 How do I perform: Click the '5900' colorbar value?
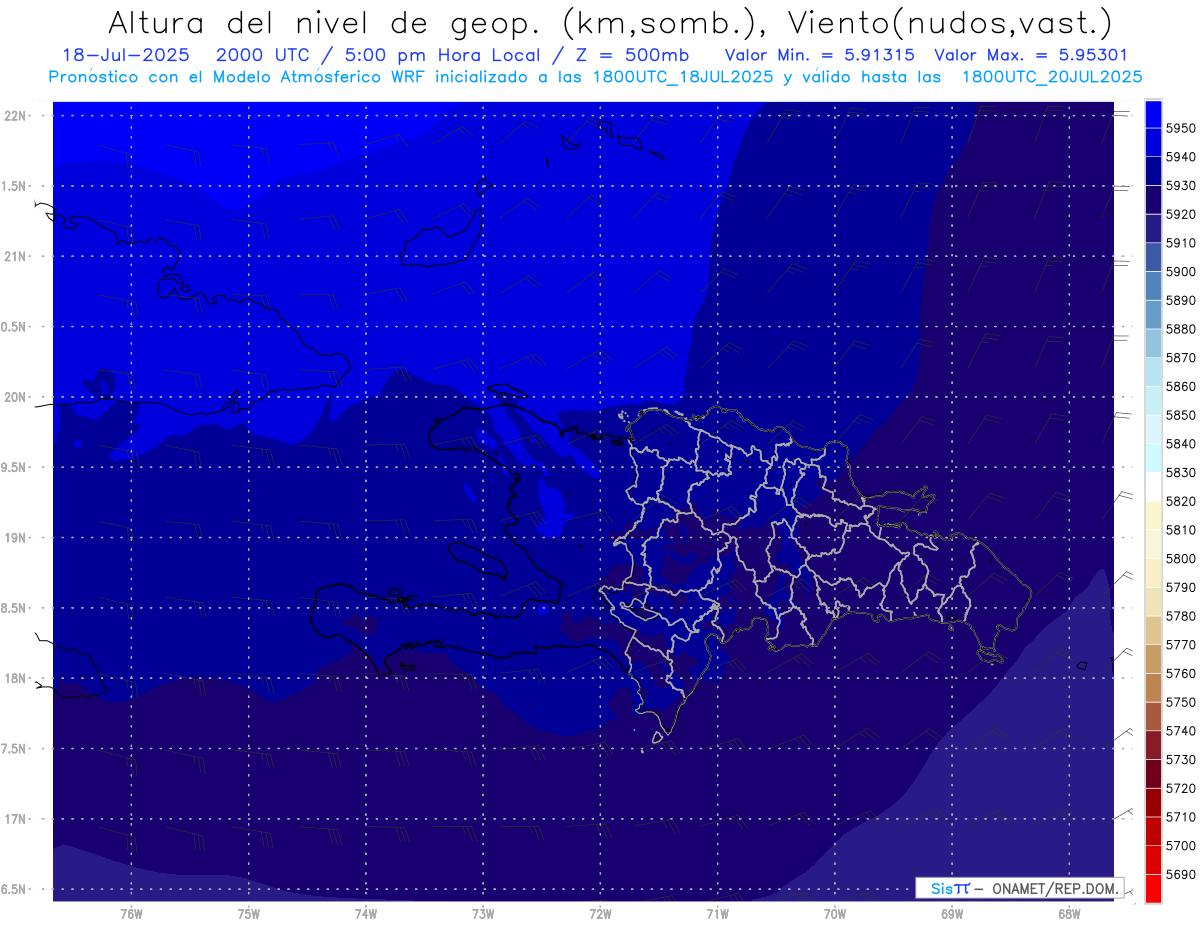click(x=1181, y=272)
